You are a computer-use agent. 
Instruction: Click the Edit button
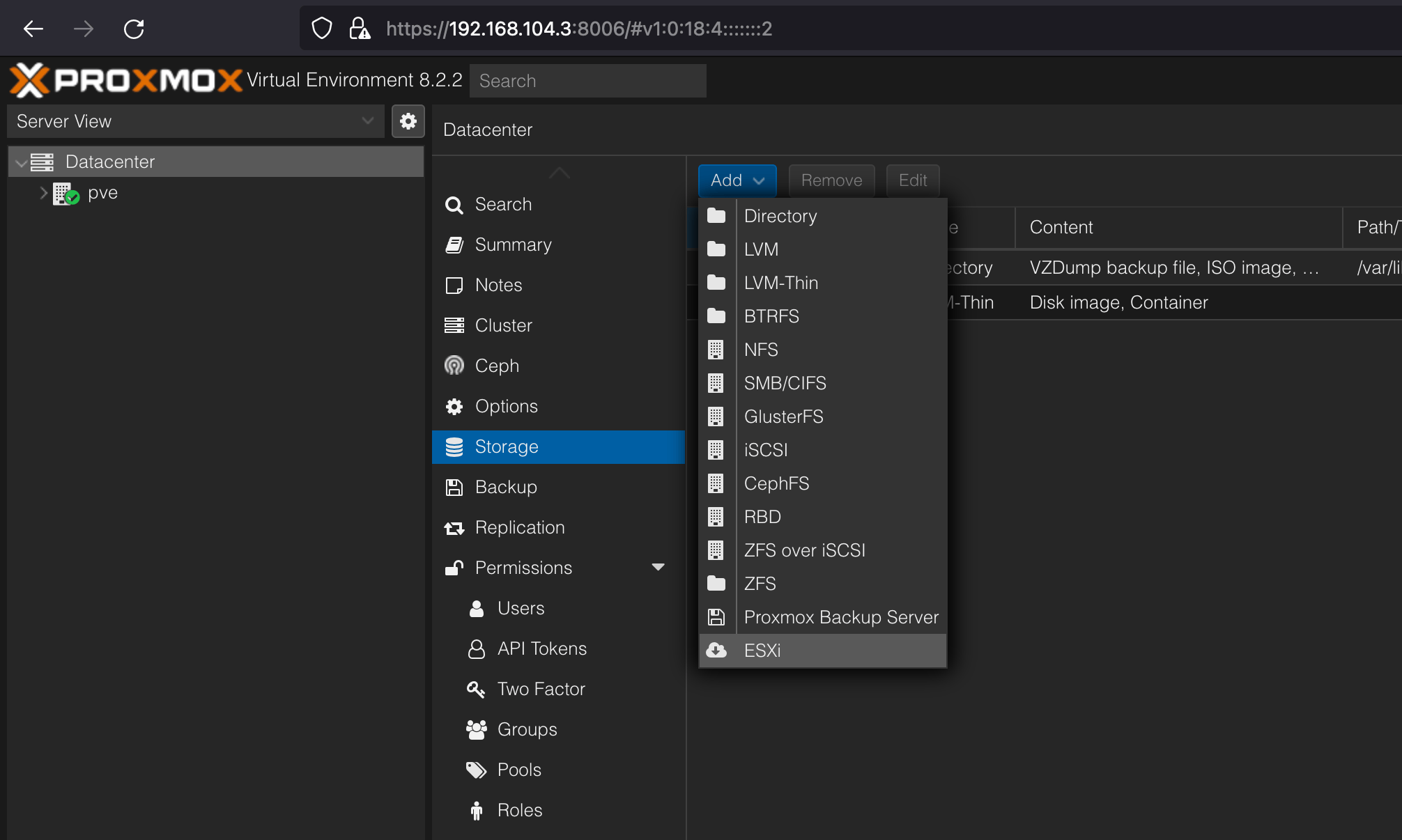coord(912,180)
